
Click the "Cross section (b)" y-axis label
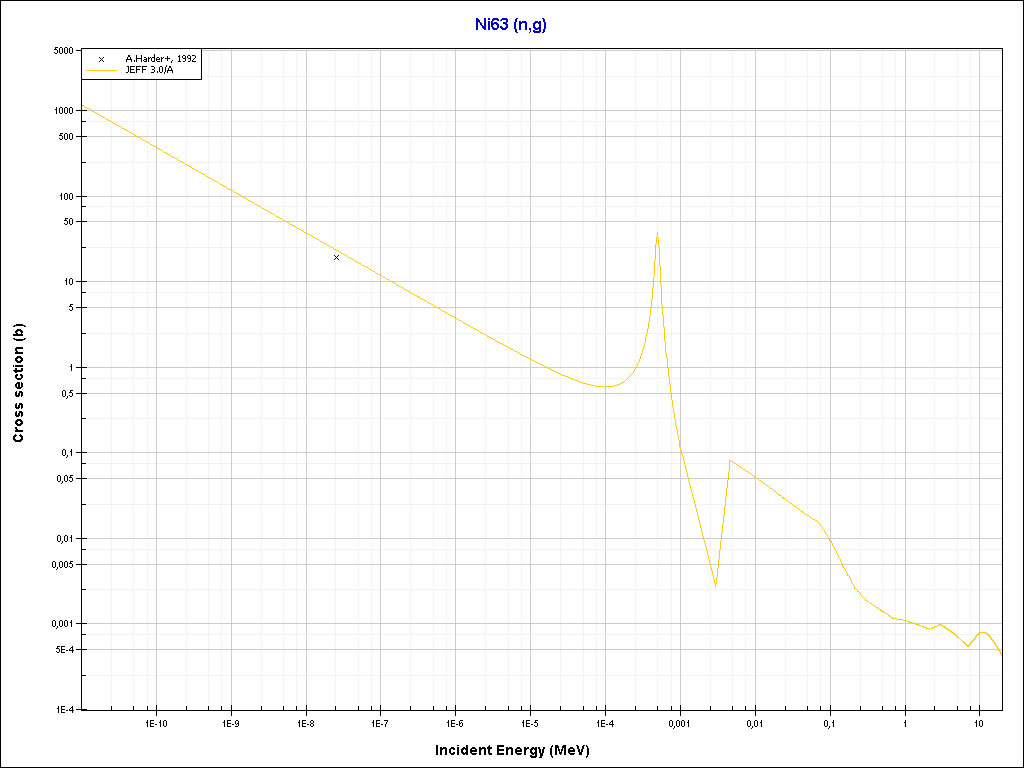[x=18, y=384]
